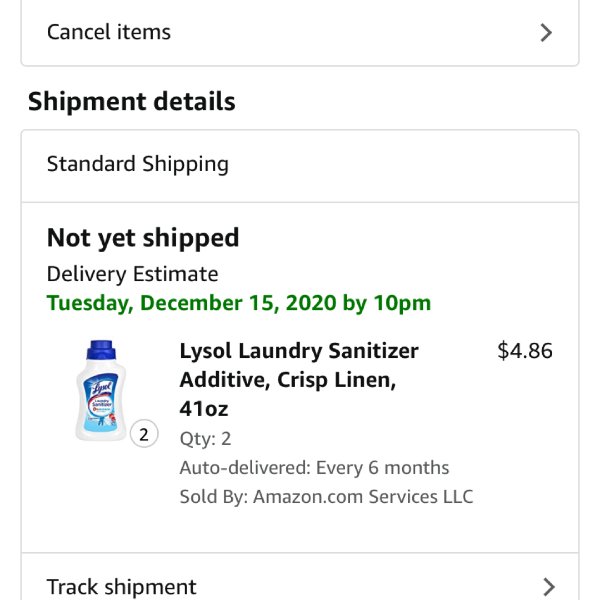
Task: Tap the Shipment details section heading
Action: pos(132,101)
